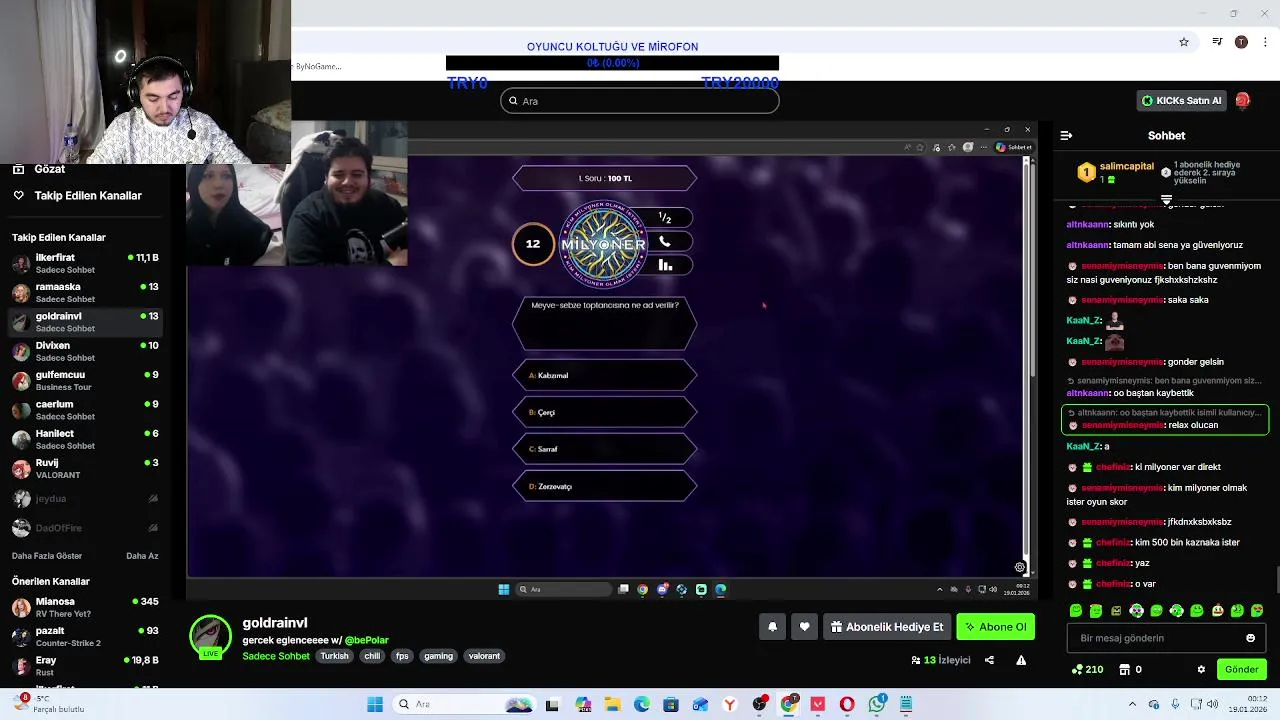Open Yandex browser from taskbar
Screen dimensions: 1280x720
tap(730, 705)
